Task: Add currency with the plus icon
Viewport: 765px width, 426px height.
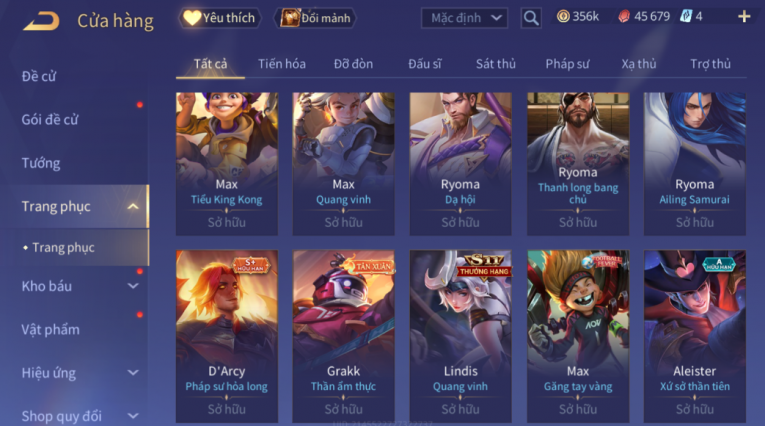Action: point(744,17)
